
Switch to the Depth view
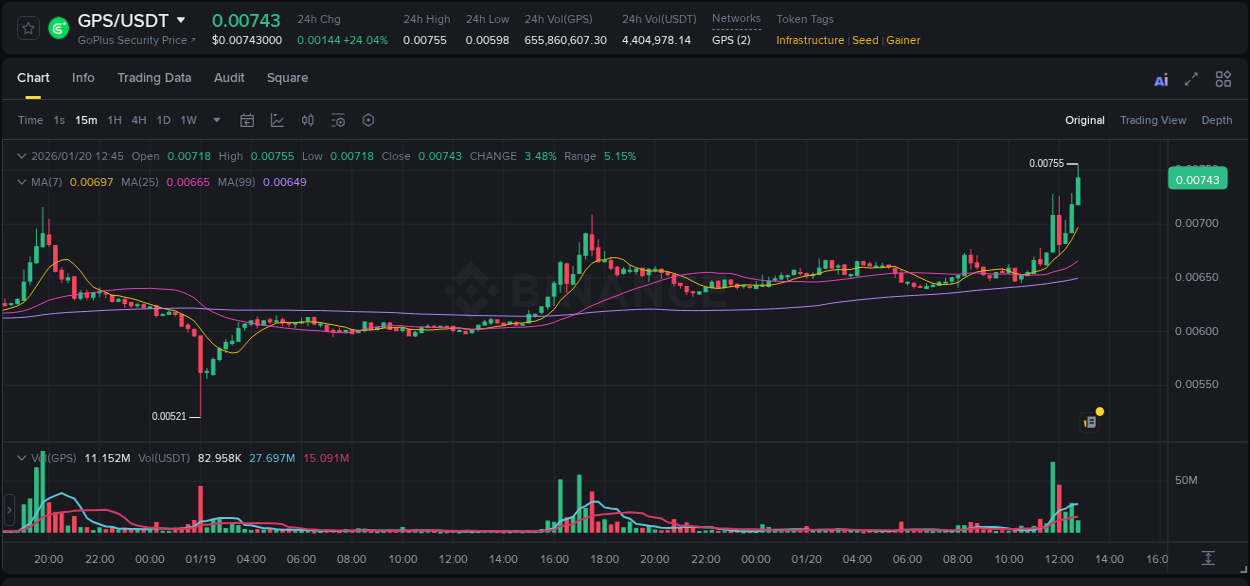(x=1217, y=120)
